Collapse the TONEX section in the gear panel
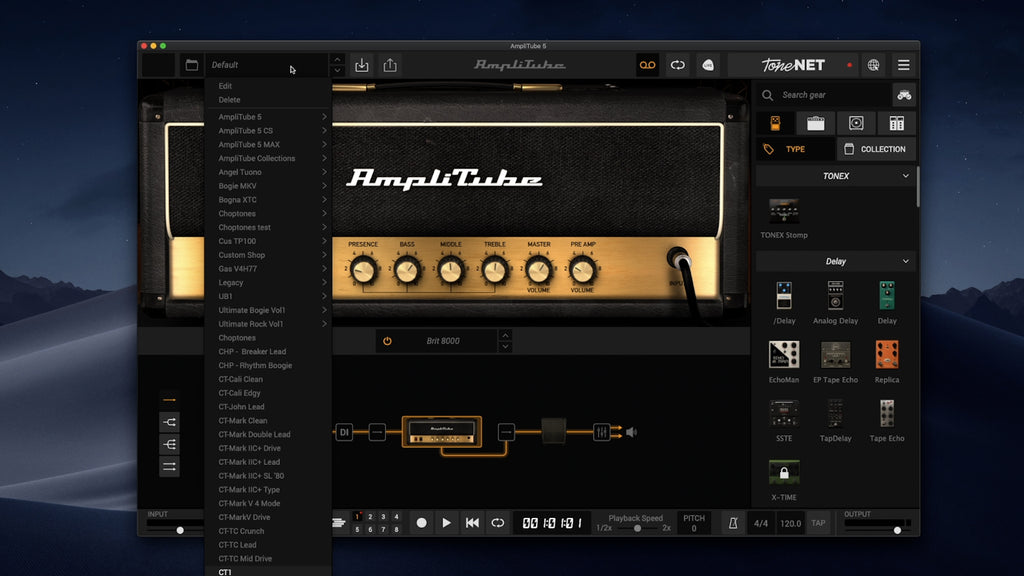Screen dimensions: 1024x576 point(905,176)
